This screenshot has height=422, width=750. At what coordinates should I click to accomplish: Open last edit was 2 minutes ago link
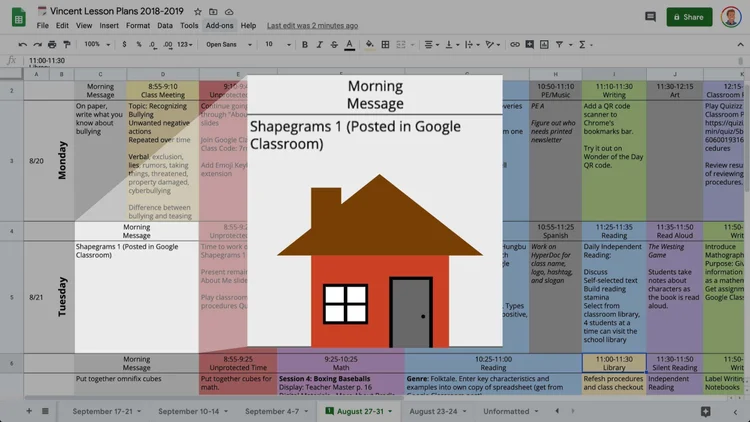click(x=312, y=25)
